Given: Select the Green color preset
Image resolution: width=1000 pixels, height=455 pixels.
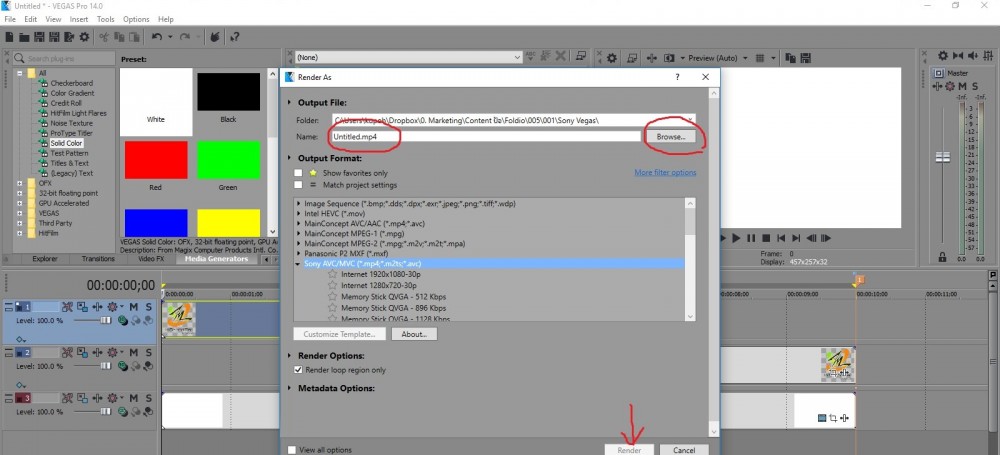Looking at the screenshot, I should coord(228,160).
